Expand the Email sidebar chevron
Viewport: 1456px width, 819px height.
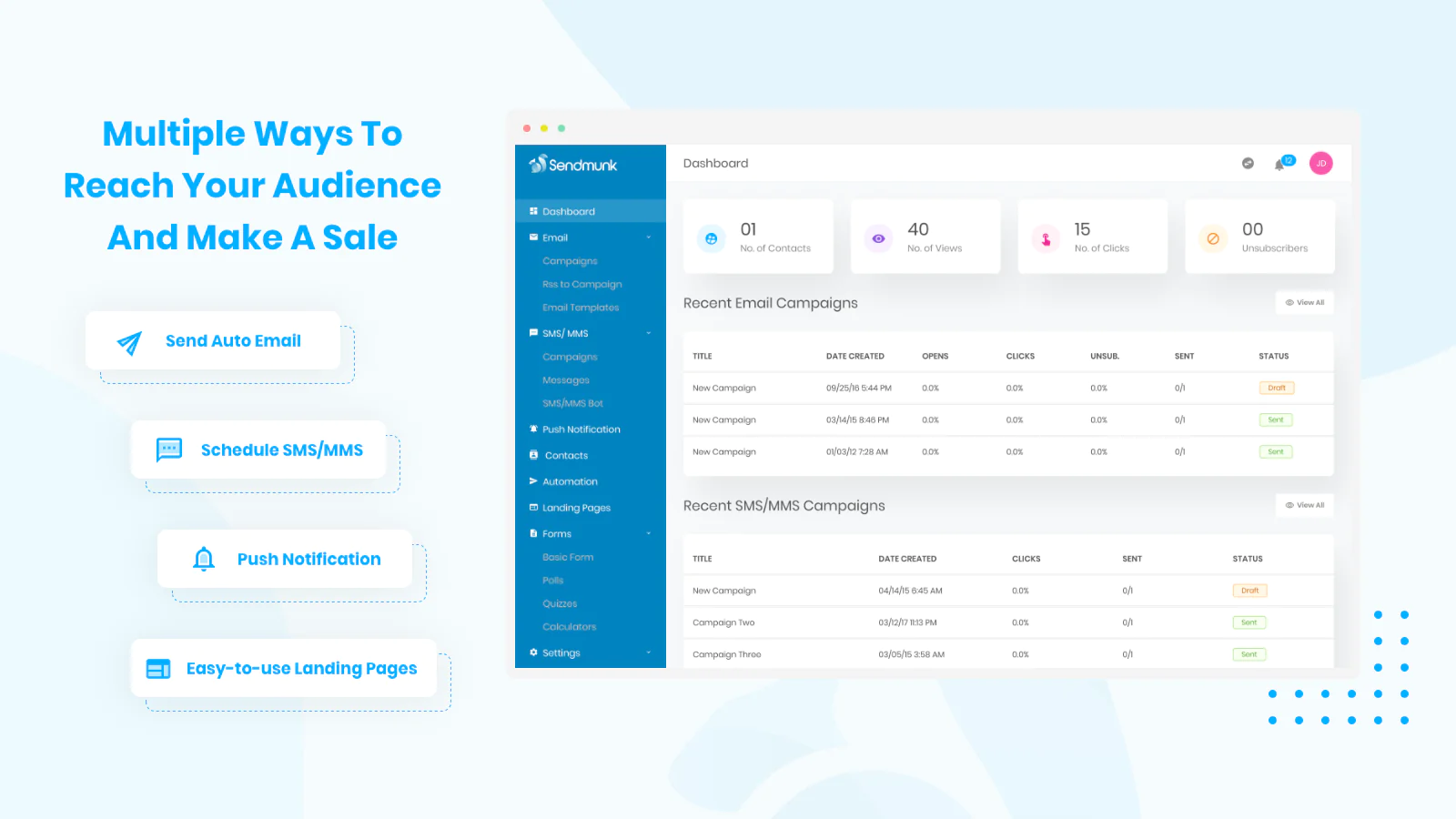click(649, 238)
